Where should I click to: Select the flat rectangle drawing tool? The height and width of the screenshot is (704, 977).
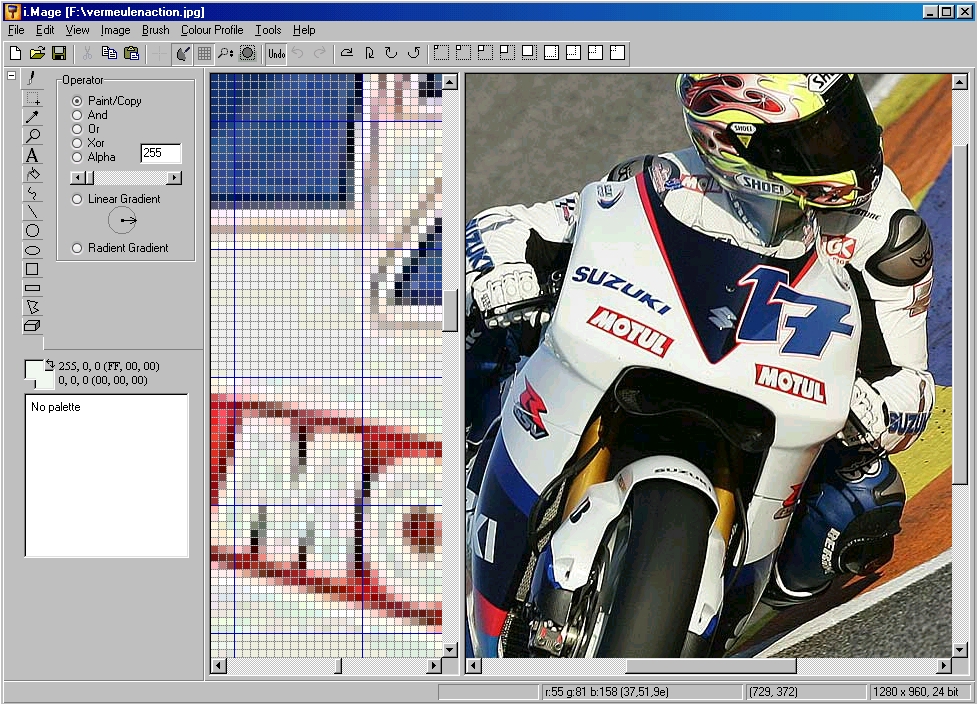pyautogui.click(x=32, y=288)
